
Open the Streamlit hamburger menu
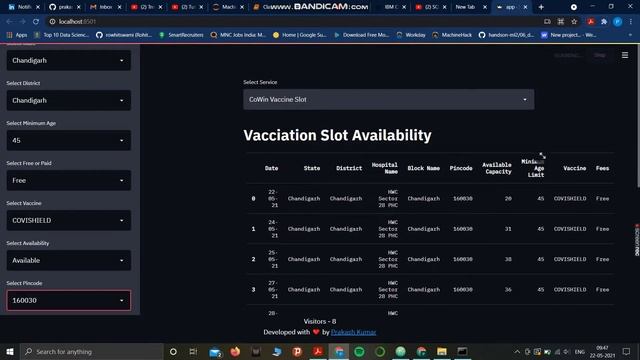click(x=625, y=55)
